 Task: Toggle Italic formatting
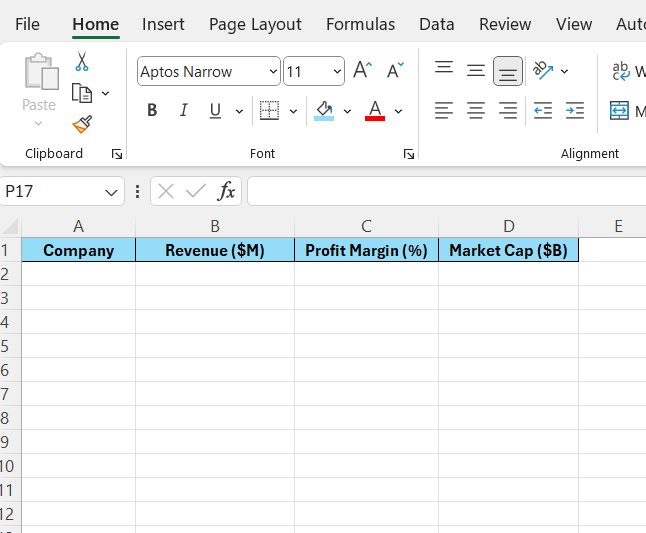pyautogui.click(x=184, y=110)
